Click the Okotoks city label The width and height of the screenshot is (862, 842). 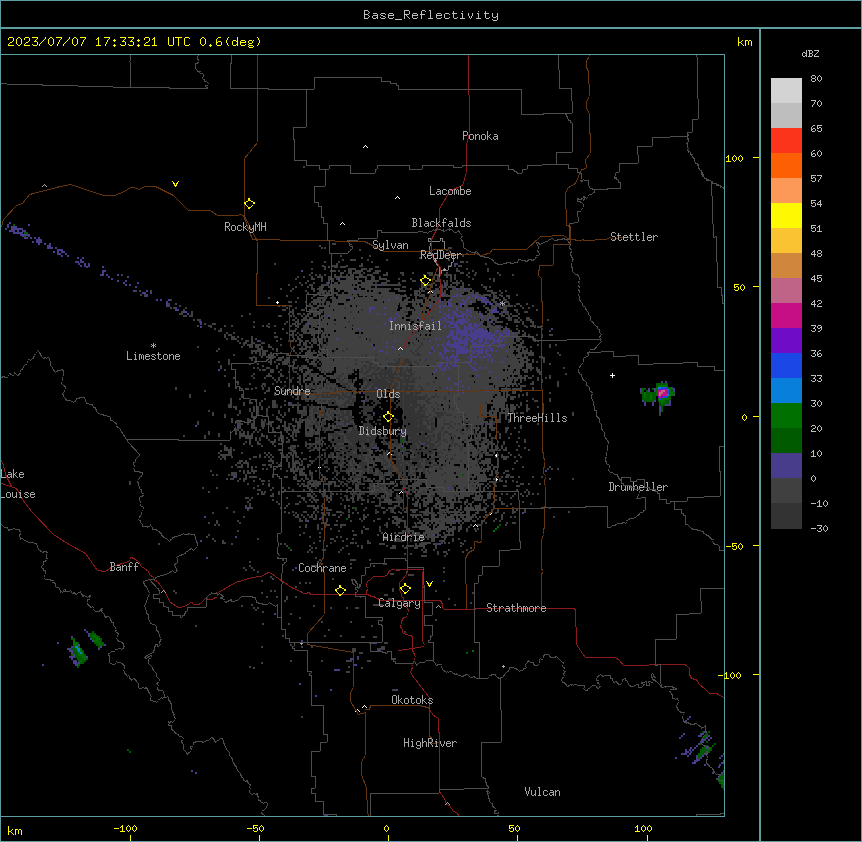(x=412, y=700)
